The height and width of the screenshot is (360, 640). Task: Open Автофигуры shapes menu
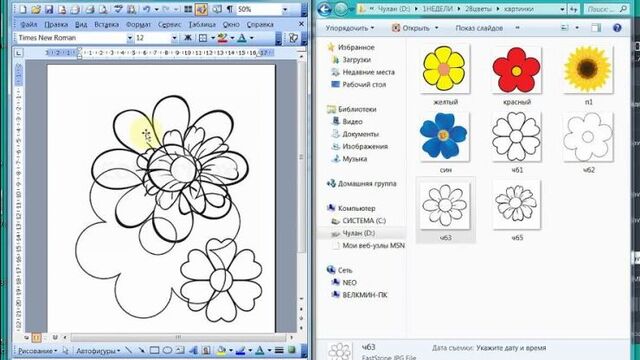point(98,351)
